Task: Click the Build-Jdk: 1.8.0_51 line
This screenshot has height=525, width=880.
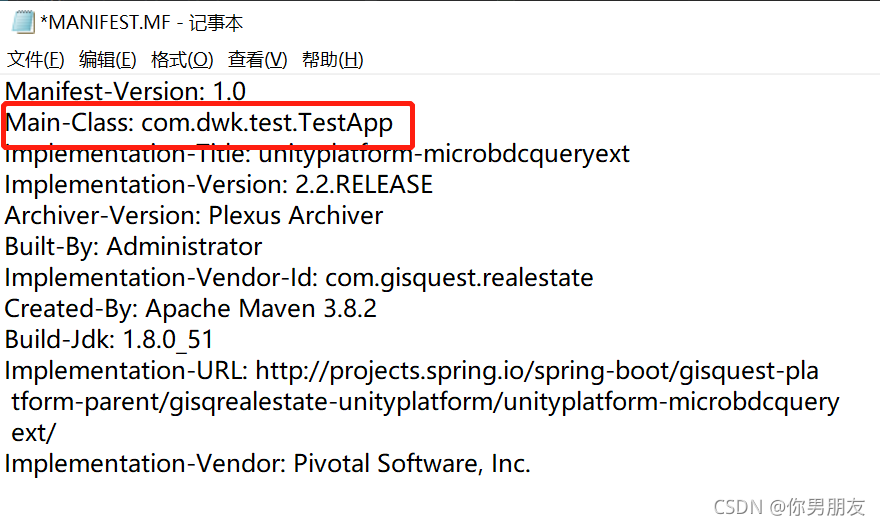Action: 109,340
